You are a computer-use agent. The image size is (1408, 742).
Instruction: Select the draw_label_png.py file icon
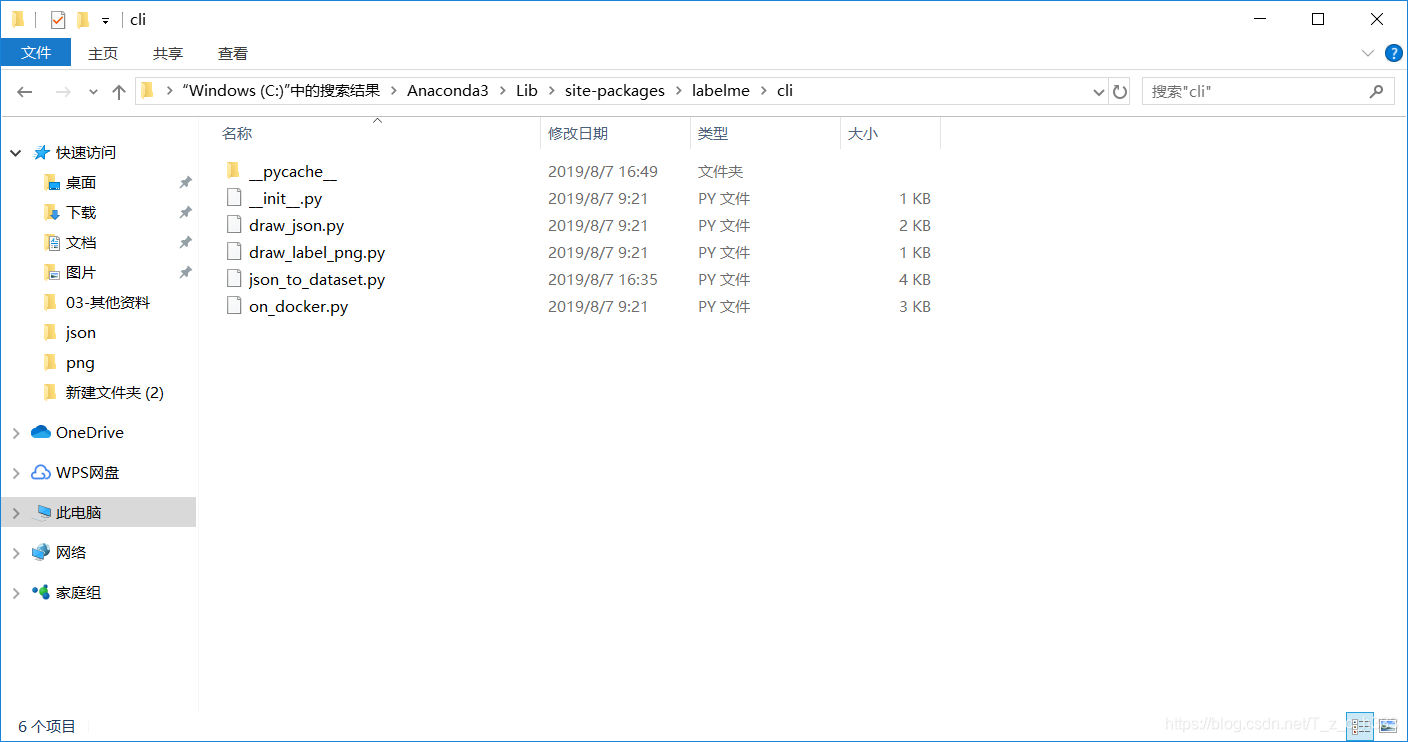point(234,252)
